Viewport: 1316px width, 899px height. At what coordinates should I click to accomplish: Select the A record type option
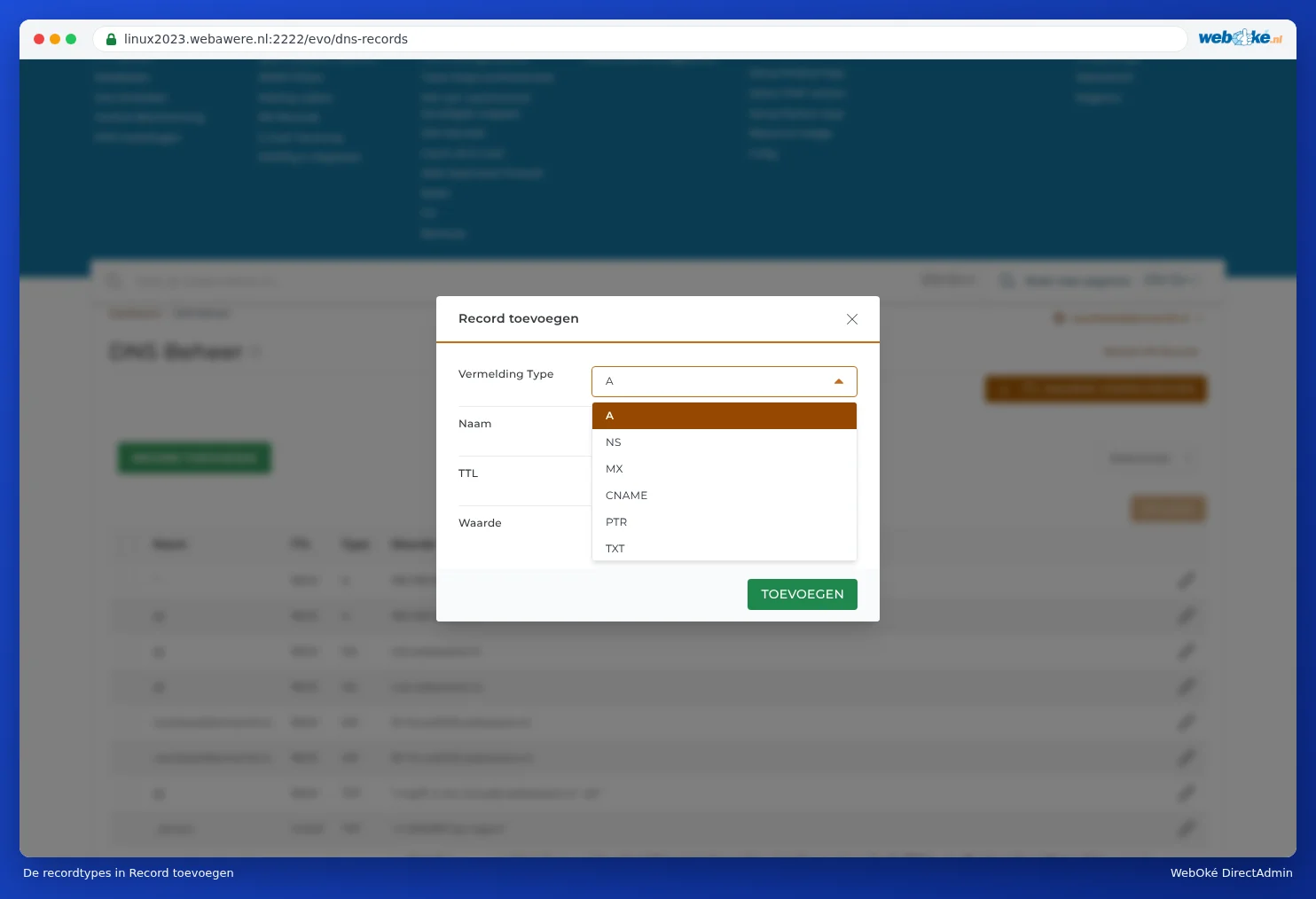click(x=725, y=416)
